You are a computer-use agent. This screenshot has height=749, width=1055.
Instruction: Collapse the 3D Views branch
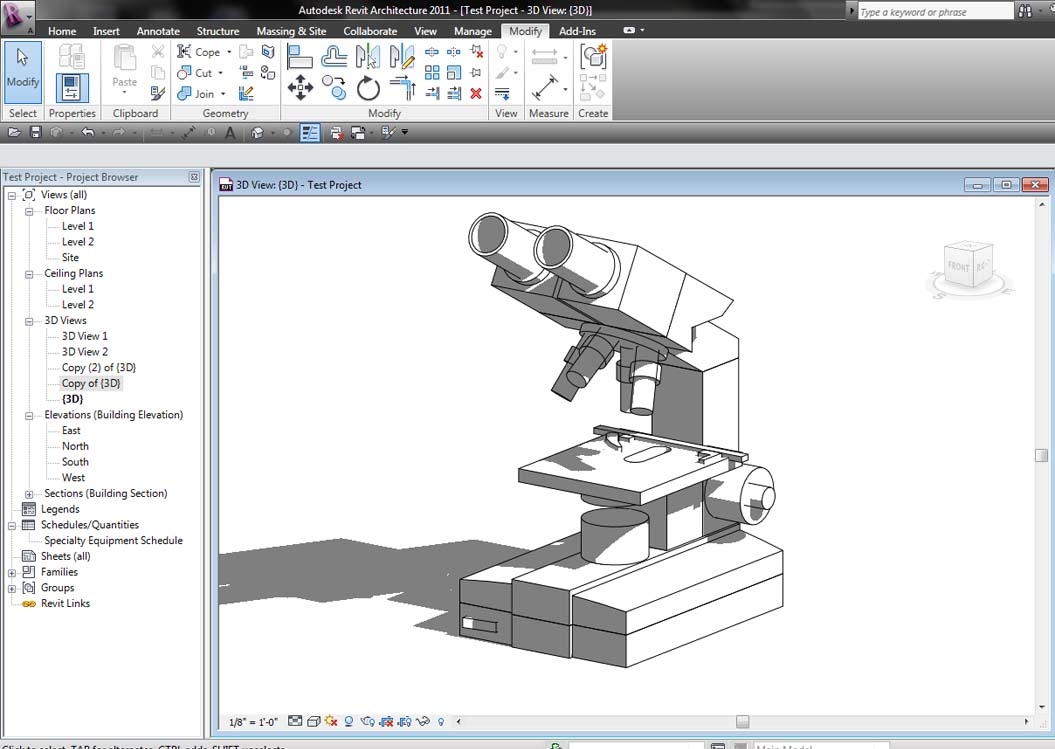pos(28,320)
